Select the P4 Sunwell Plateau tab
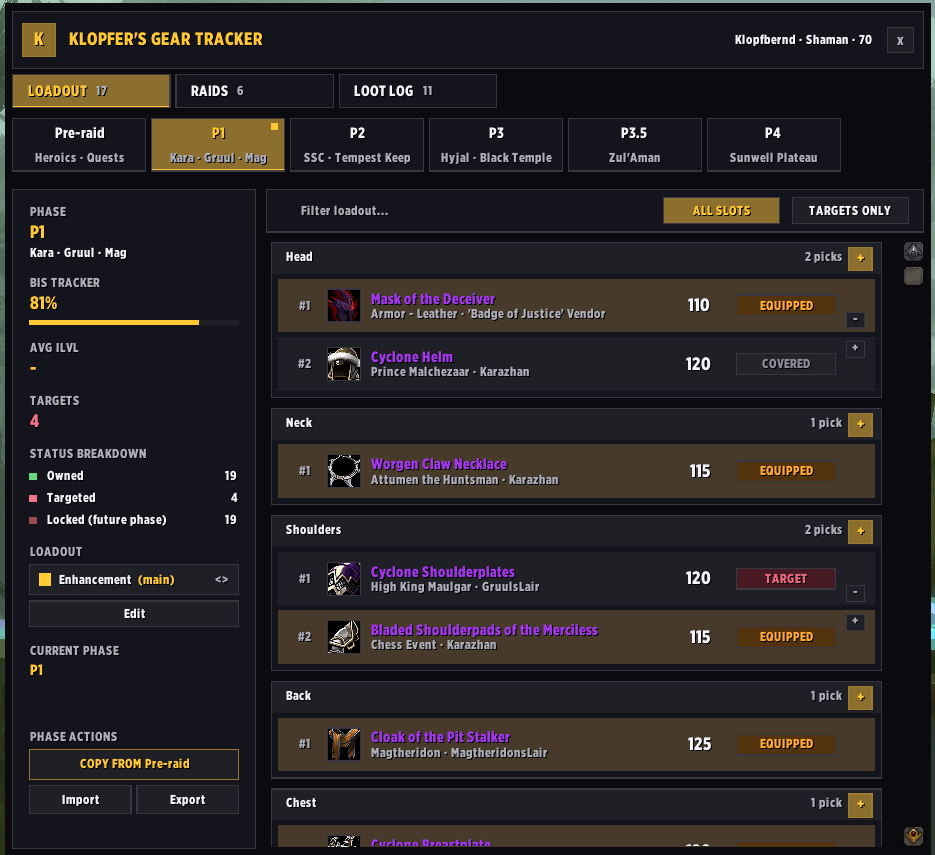The image size is (935, 855). coord(773,145)
